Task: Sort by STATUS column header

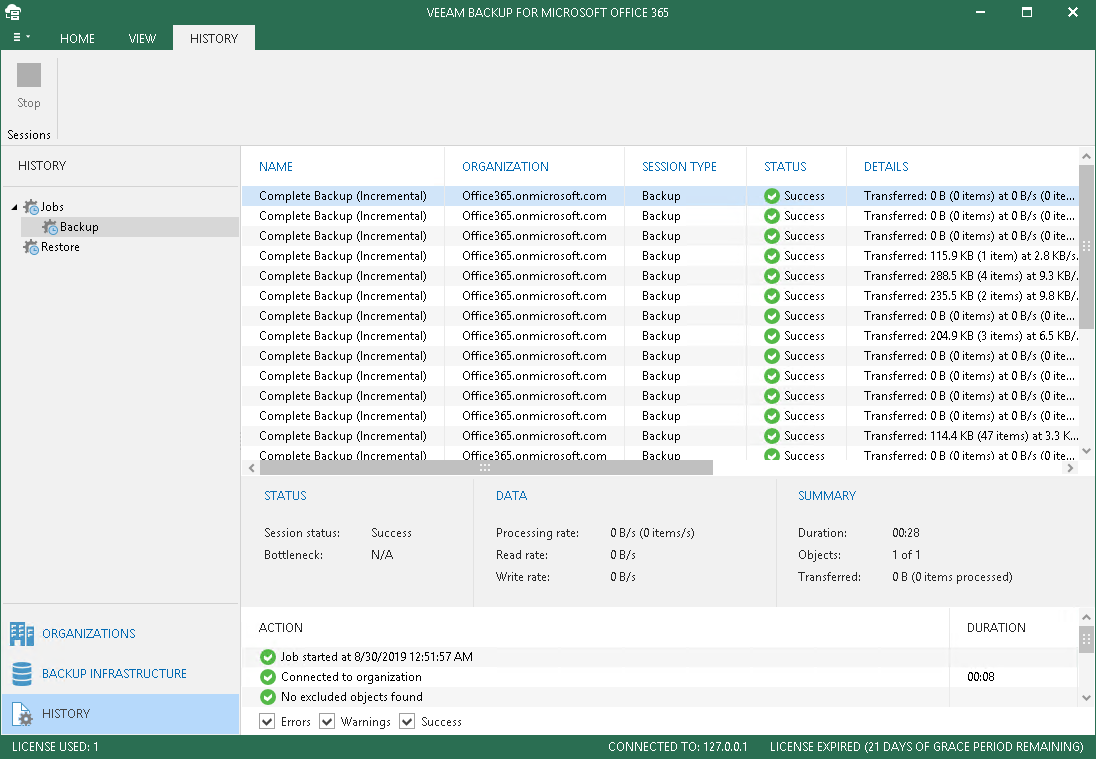Action: [785, 166]
